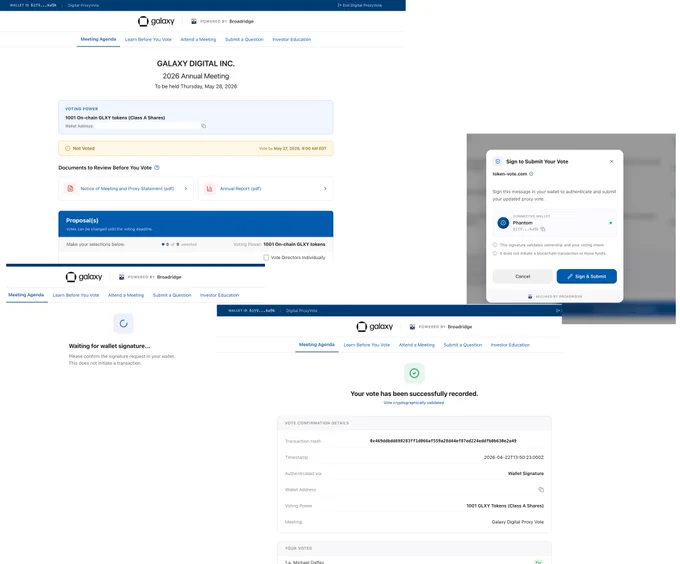This screenshot has height=564, width=680.
Task: Click 'Waiting for wallet signature...' heading
Action: [x=109, y=346]
